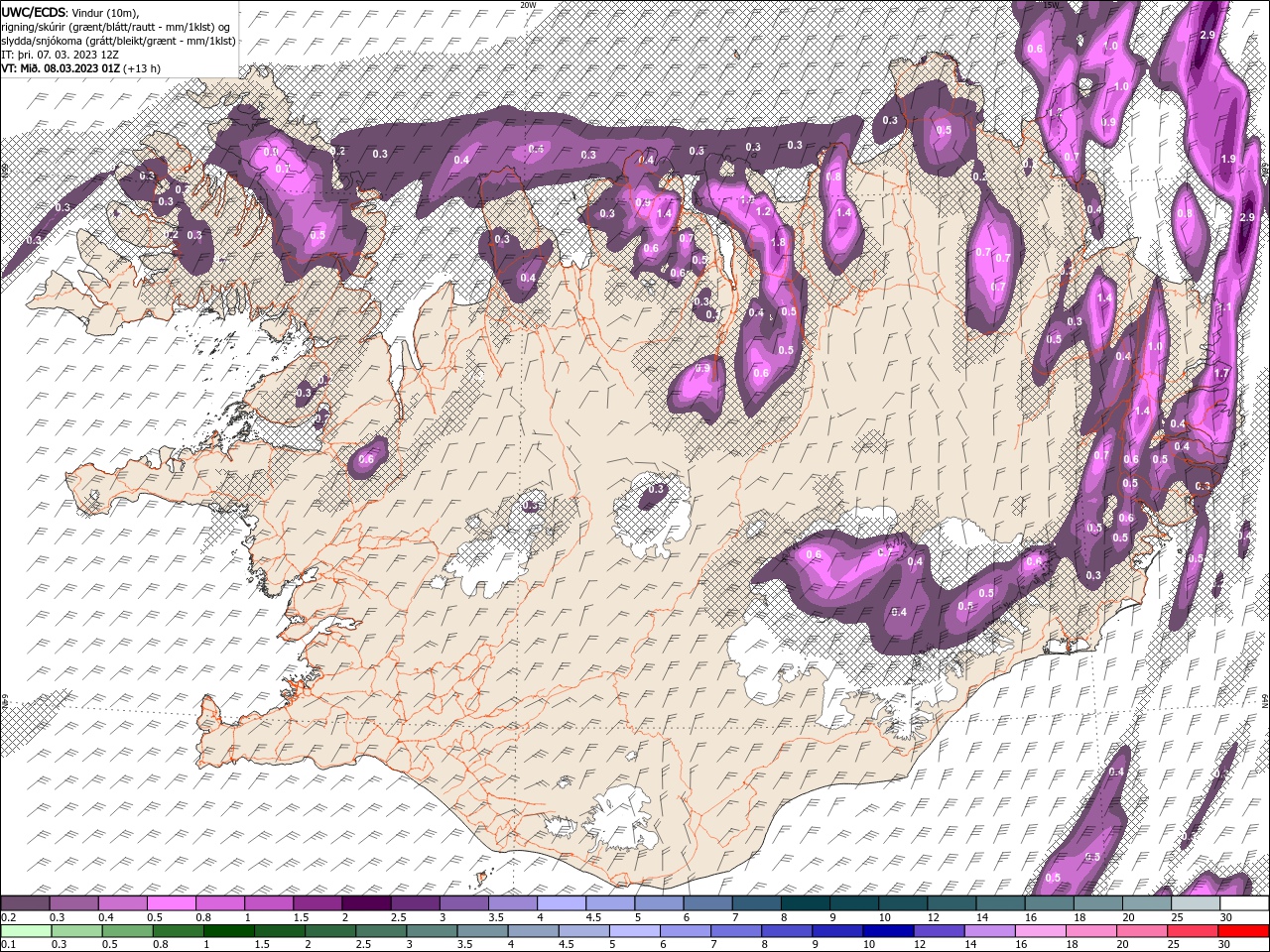
Task: Click the 0.4 swatch in the snow legend row
Action: [x=122, y=903]
